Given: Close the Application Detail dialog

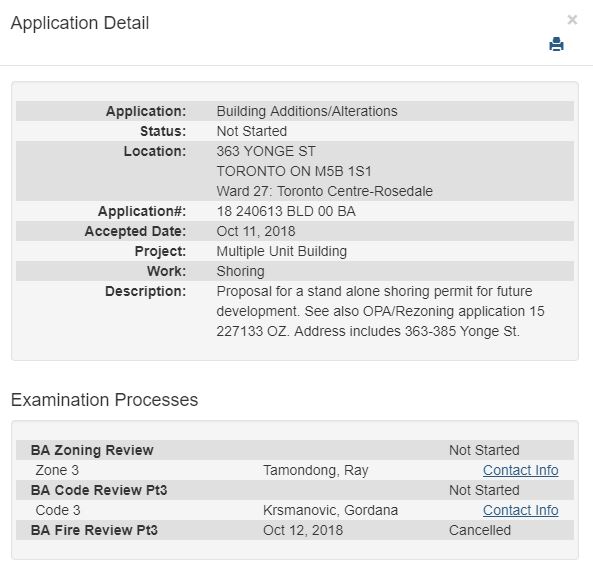Looking at the screenshot, I should (572, 20).
